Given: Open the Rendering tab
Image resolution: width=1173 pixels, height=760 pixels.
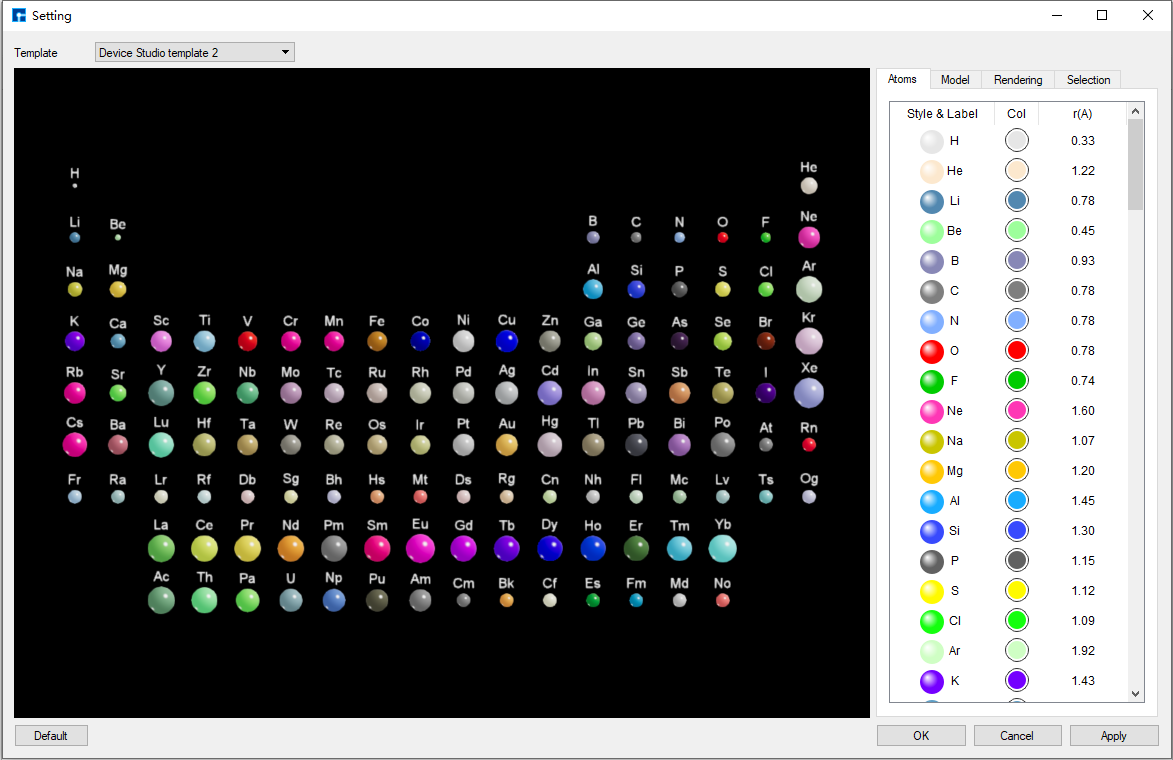Looking at the screenshot, I should [1018, 80].
